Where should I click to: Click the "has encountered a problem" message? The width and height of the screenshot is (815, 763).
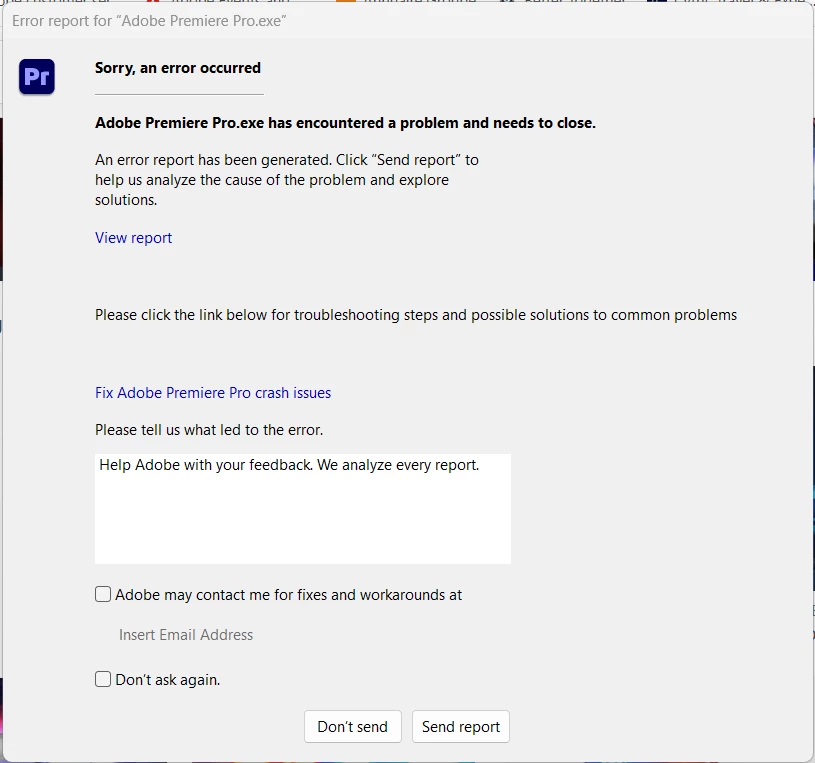[x=345, y=123]
